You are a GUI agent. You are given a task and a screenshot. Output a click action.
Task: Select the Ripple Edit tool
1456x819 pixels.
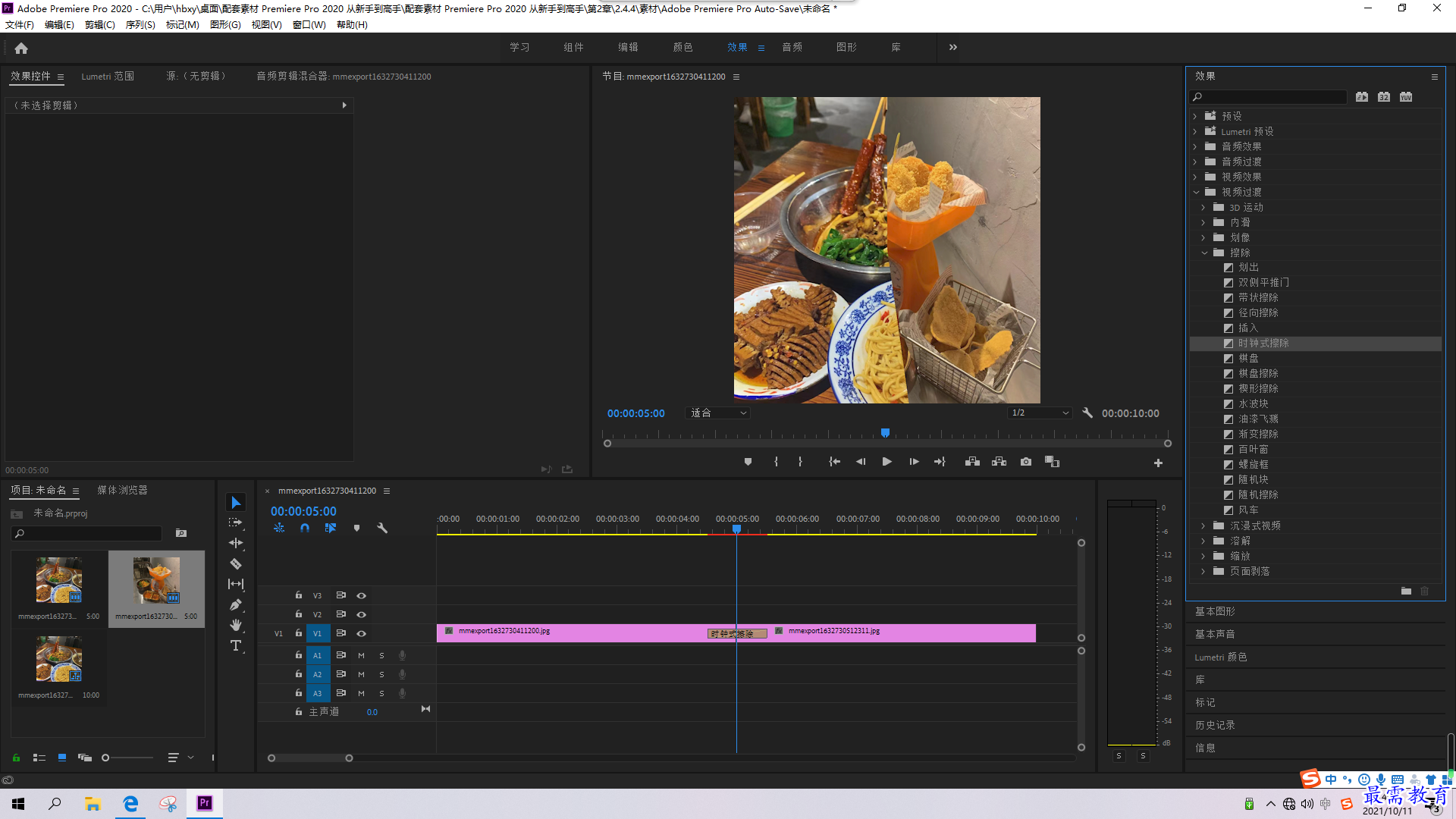236,543
